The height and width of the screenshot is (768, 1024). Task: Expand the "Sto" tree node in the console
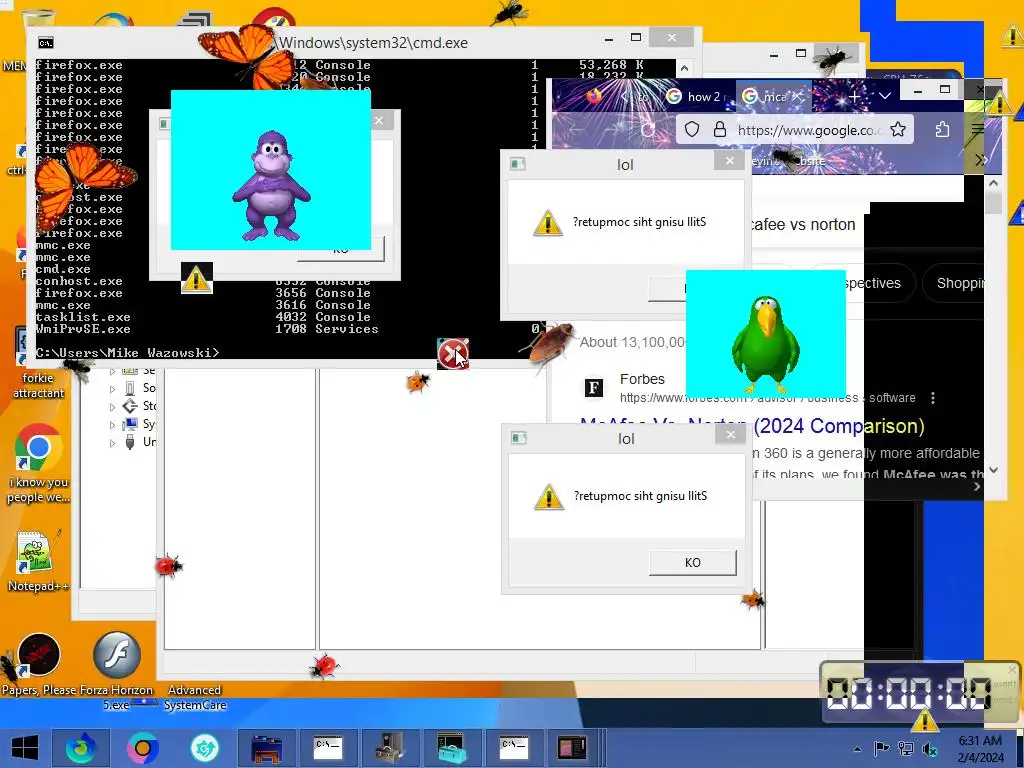point(112,407)
